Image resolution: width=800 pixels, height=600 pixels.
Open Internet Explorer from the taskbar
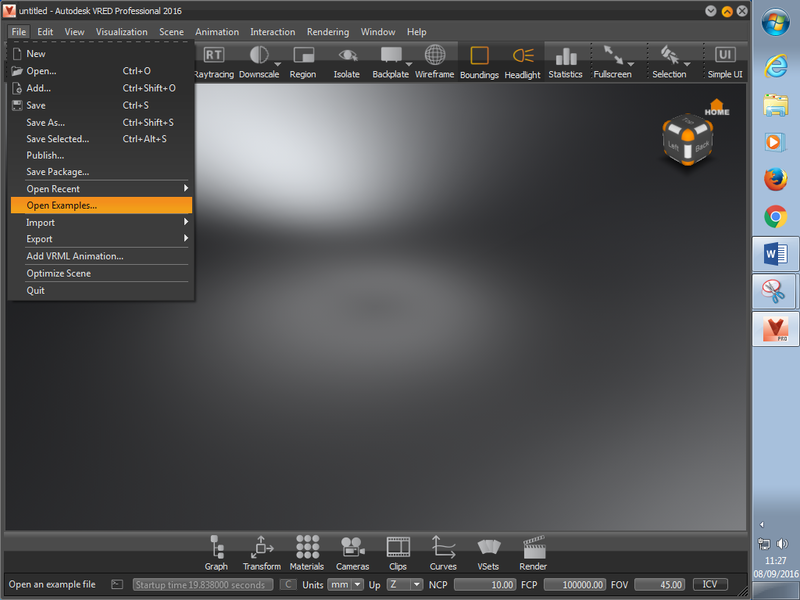[776, 65]
